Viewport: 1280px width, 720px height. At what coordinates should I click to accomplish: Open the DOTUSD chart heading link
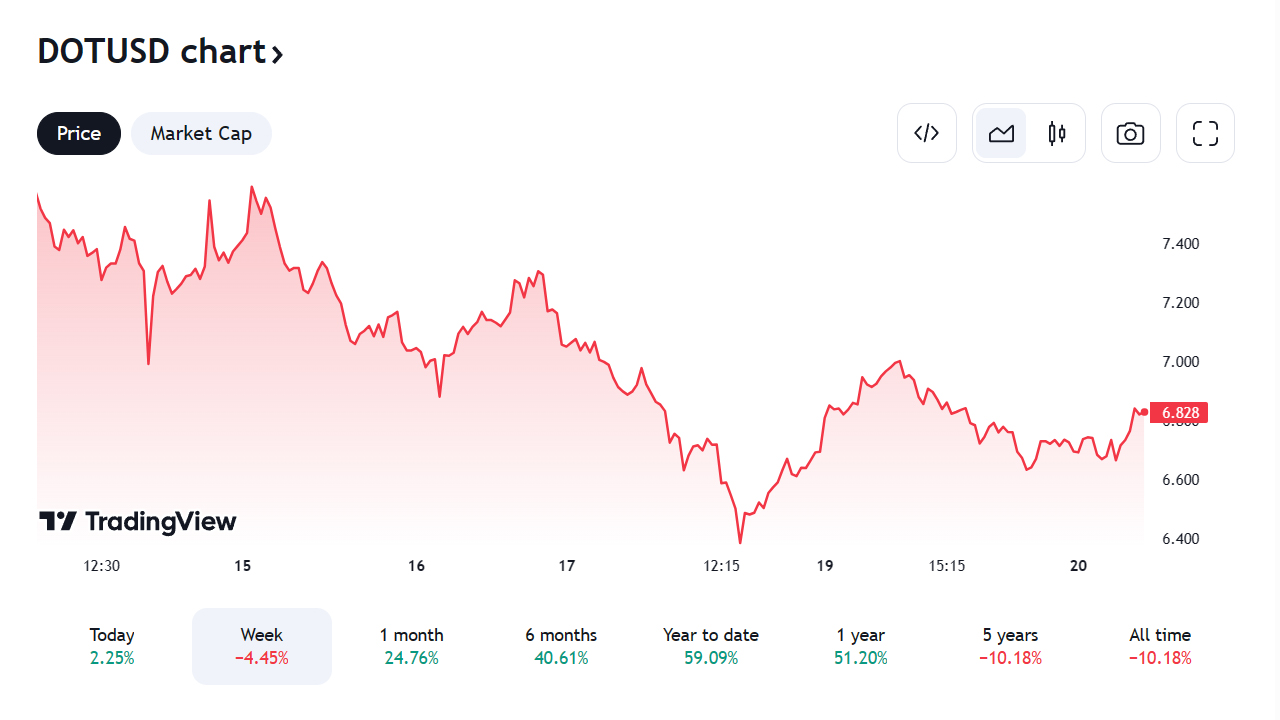tap(152, 51)
